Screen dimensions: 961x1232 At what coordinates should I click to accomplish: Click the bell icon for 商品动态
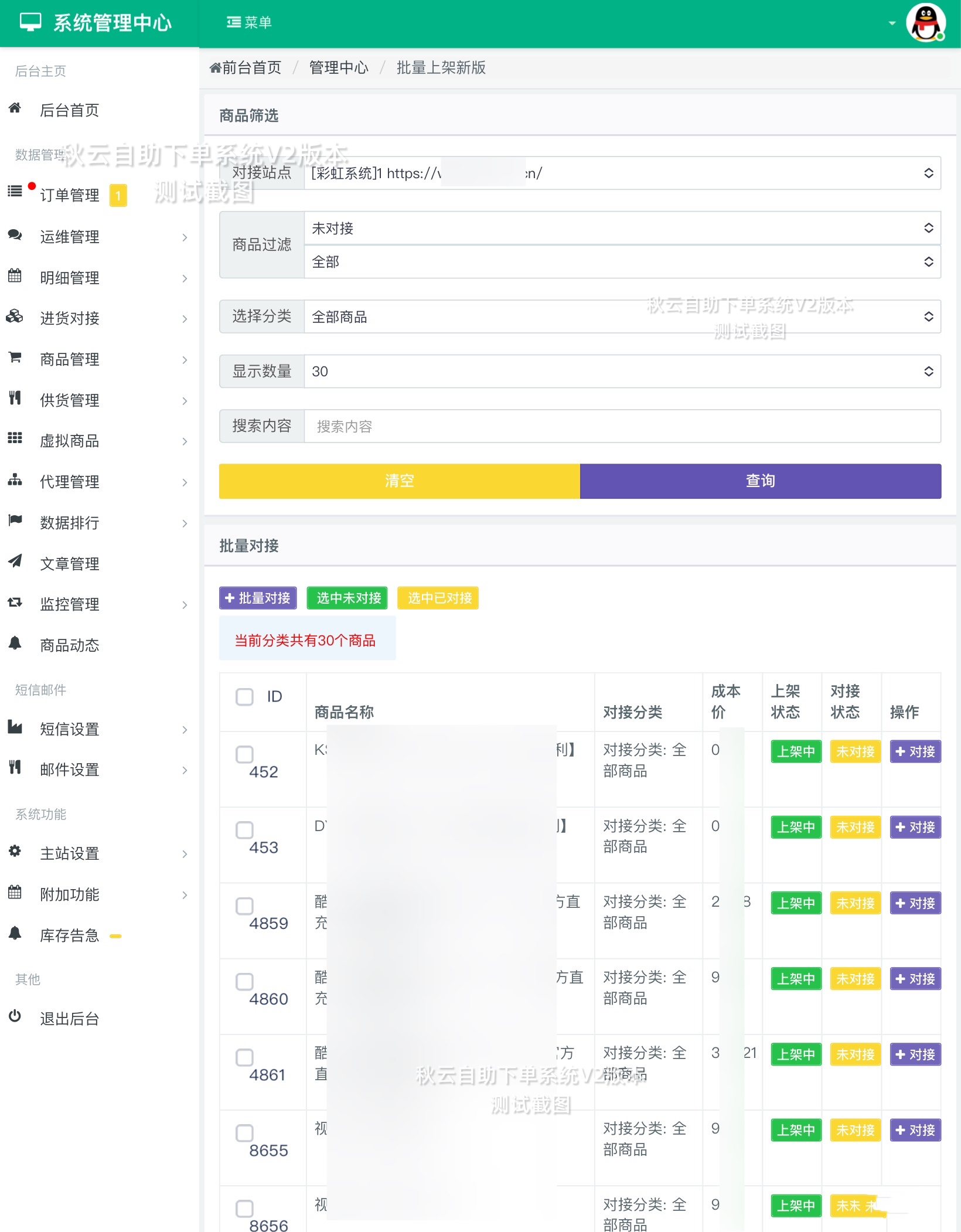coord(14,645)
